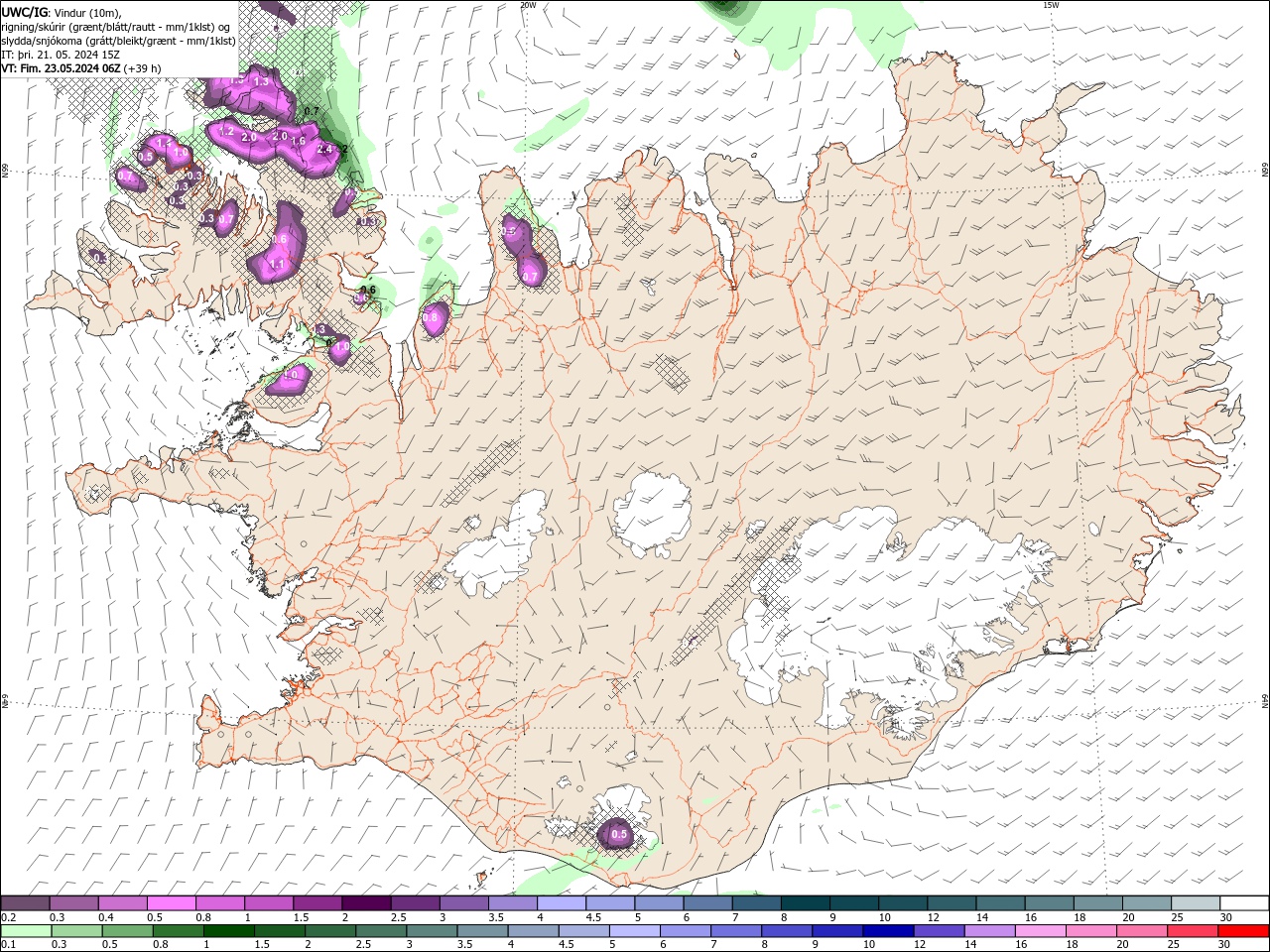The height and width of the screenshot is (952, 1270).
Task: Pick the snow legend swatch labeled 12
Action: click(x=950, y=903)
